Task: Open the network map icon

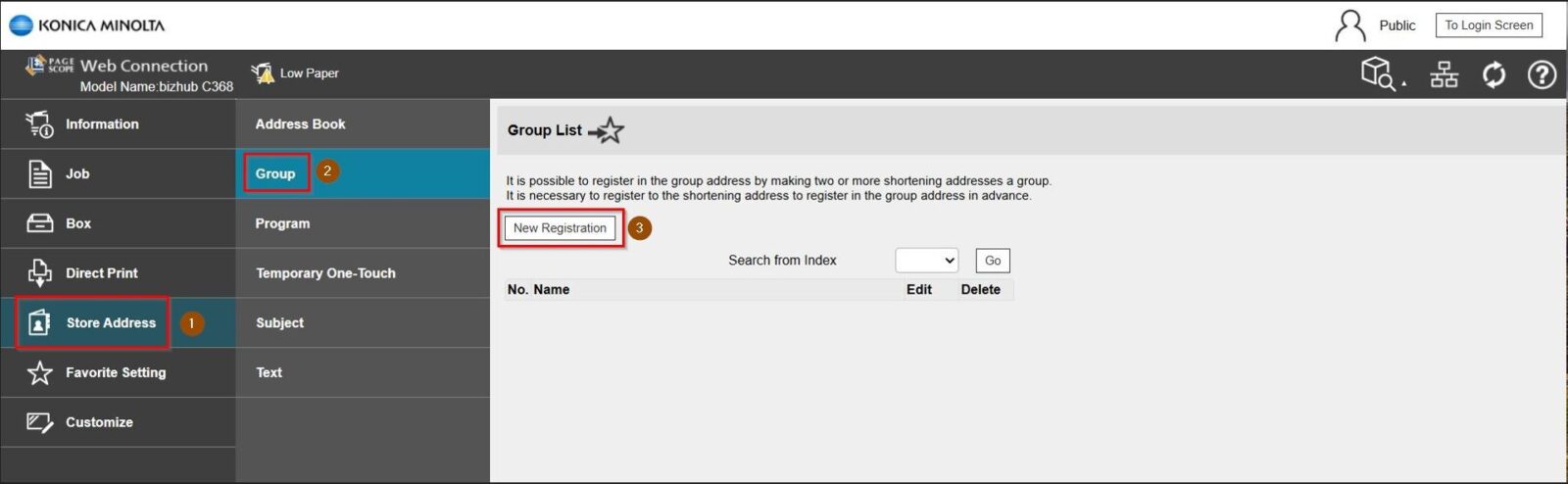Action: pyautogui.click(x=1444, y=74)
